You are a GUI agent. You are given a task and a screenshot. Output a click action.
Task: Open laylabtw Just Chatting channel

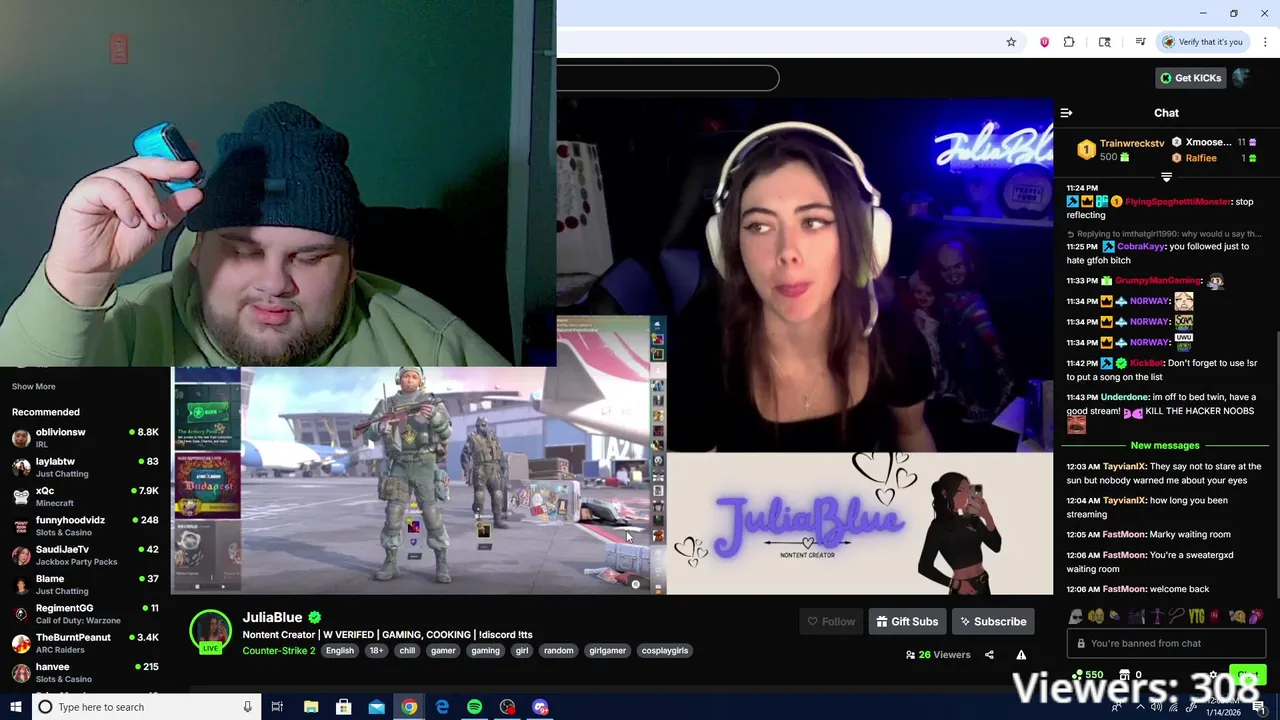coord(85,467)
